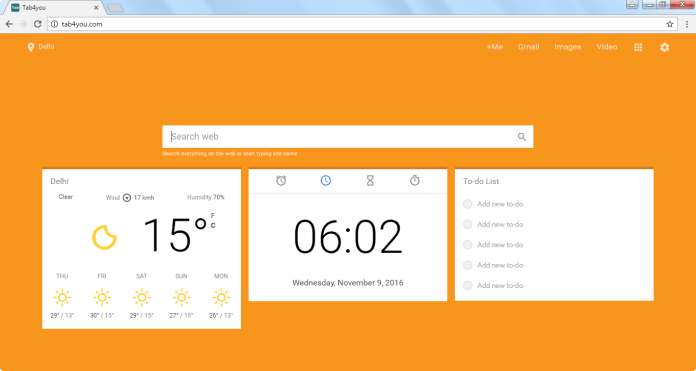Click the SUN day label
The height and width of the screenshot is (371, 696).
click(181, 276)
